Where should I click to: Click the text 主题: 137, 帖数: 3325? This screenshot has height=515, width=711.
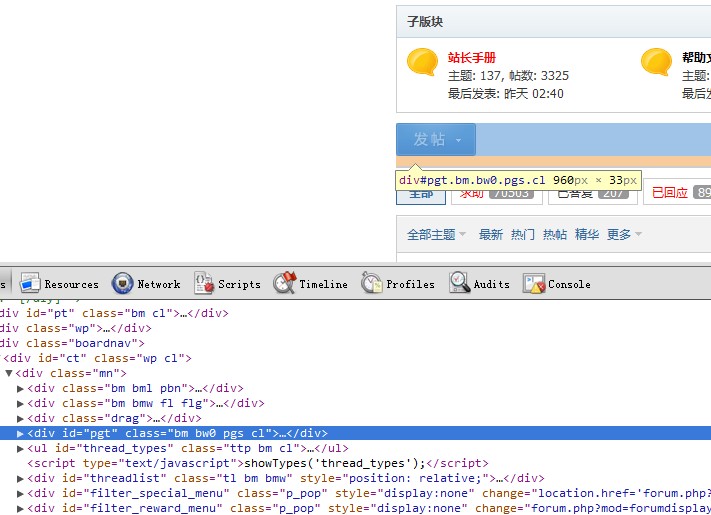point(508,76)
